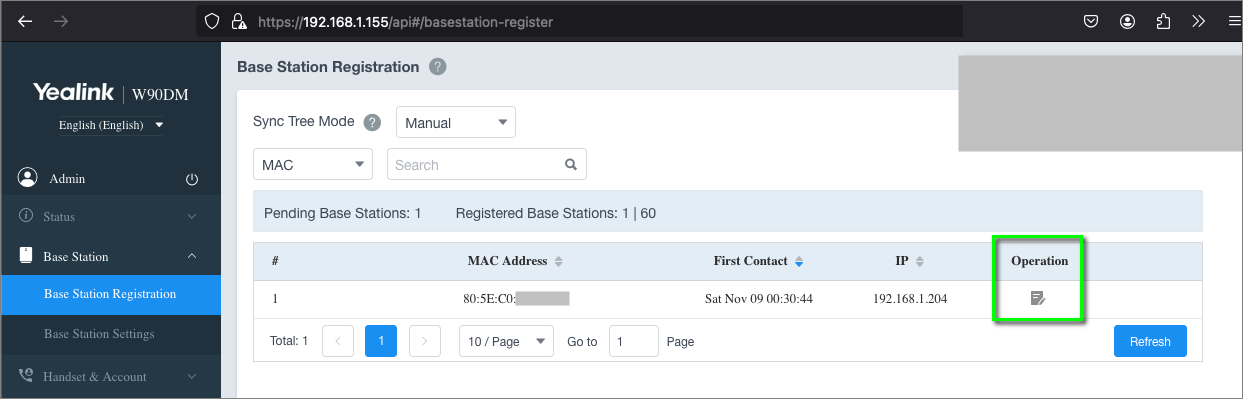Open the MAC search filter dropdown
This screenshot has width=1243, height=399.
click(x=313, y=164)
